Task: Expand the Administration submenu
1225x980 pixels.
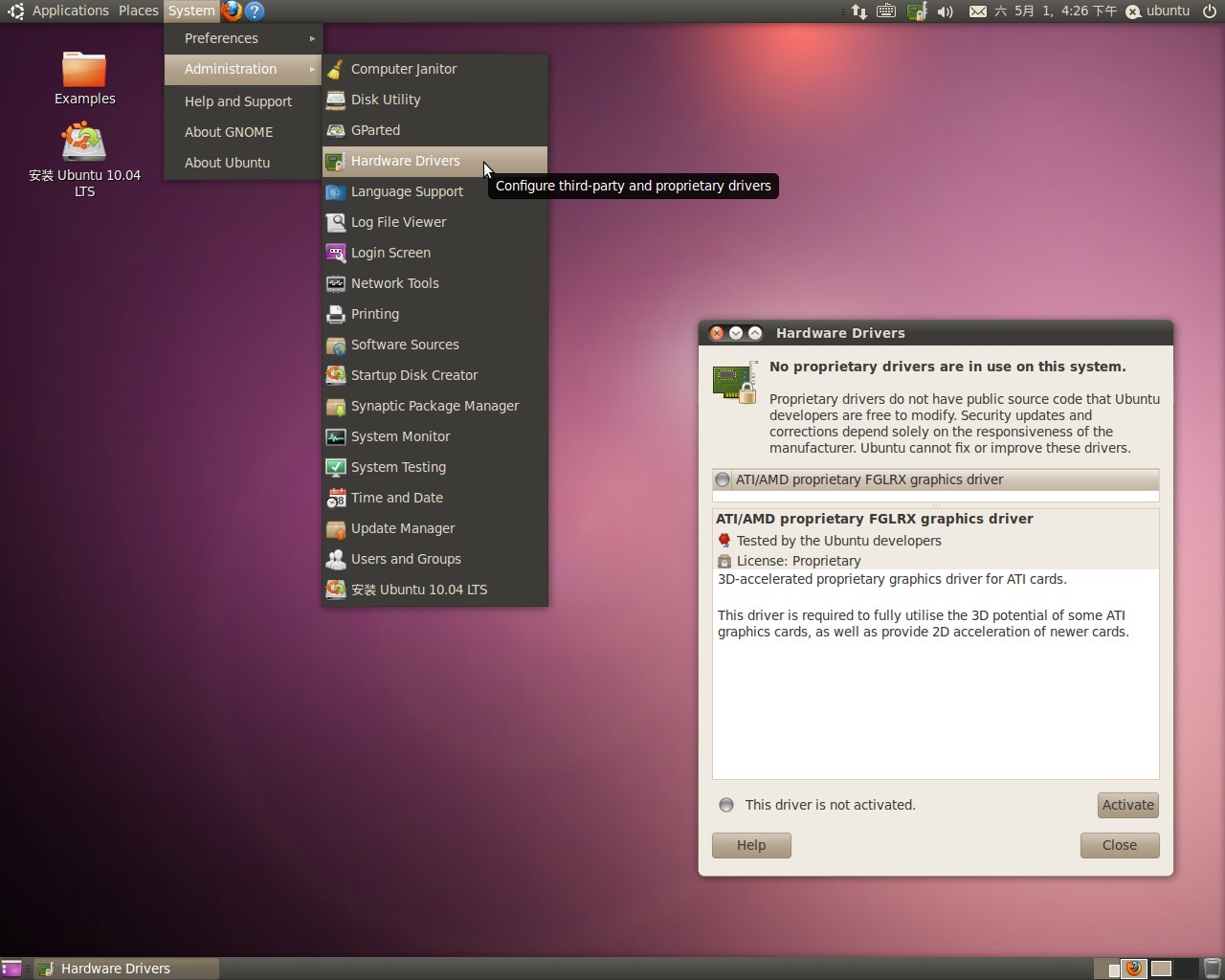Action: 243,69
